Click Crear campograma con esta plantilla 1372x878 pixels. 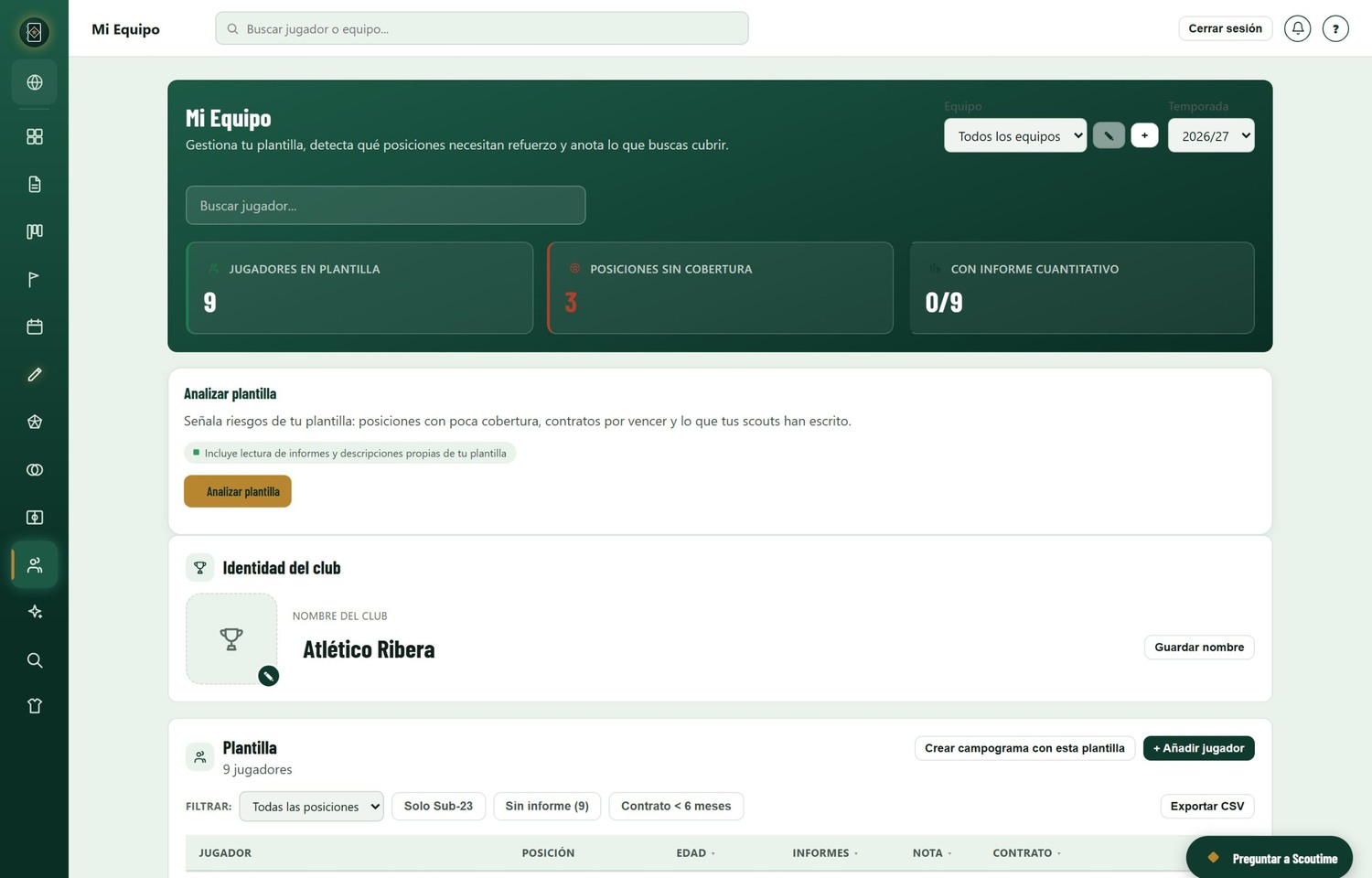click(x=1024, y=748)
